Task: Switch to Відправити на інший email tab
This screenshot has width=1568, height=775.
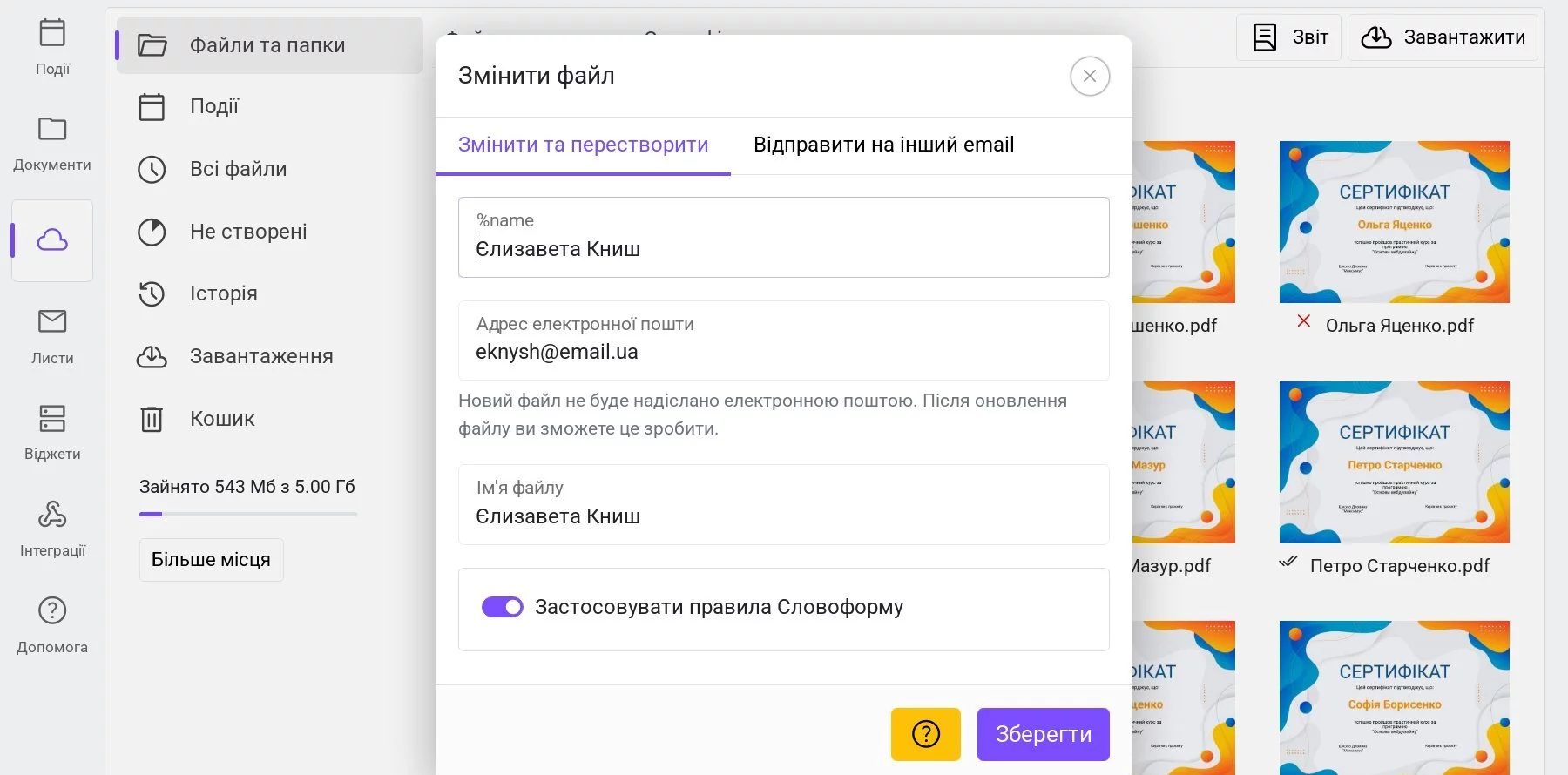Action: coord(884,145)
